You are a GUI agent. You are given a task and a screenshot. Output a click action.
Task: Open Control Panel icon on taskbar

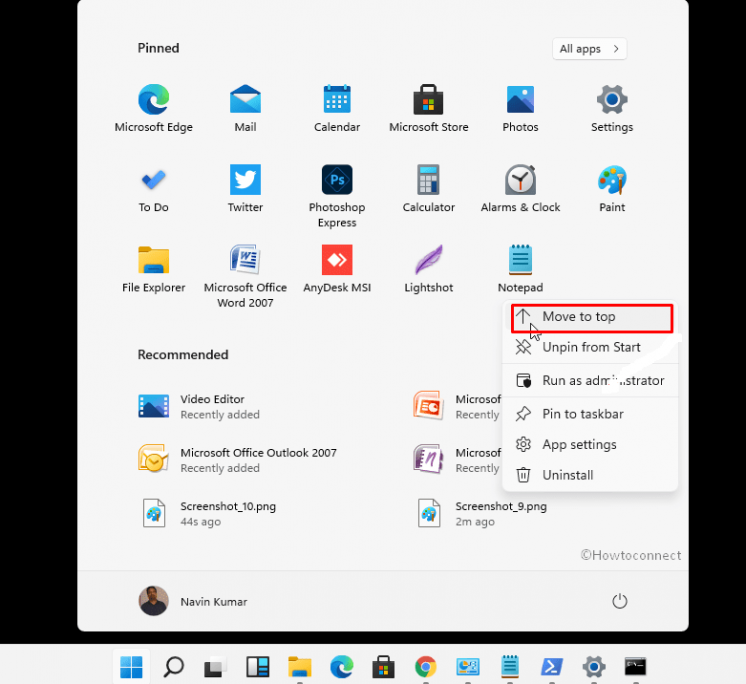(468, 666)
